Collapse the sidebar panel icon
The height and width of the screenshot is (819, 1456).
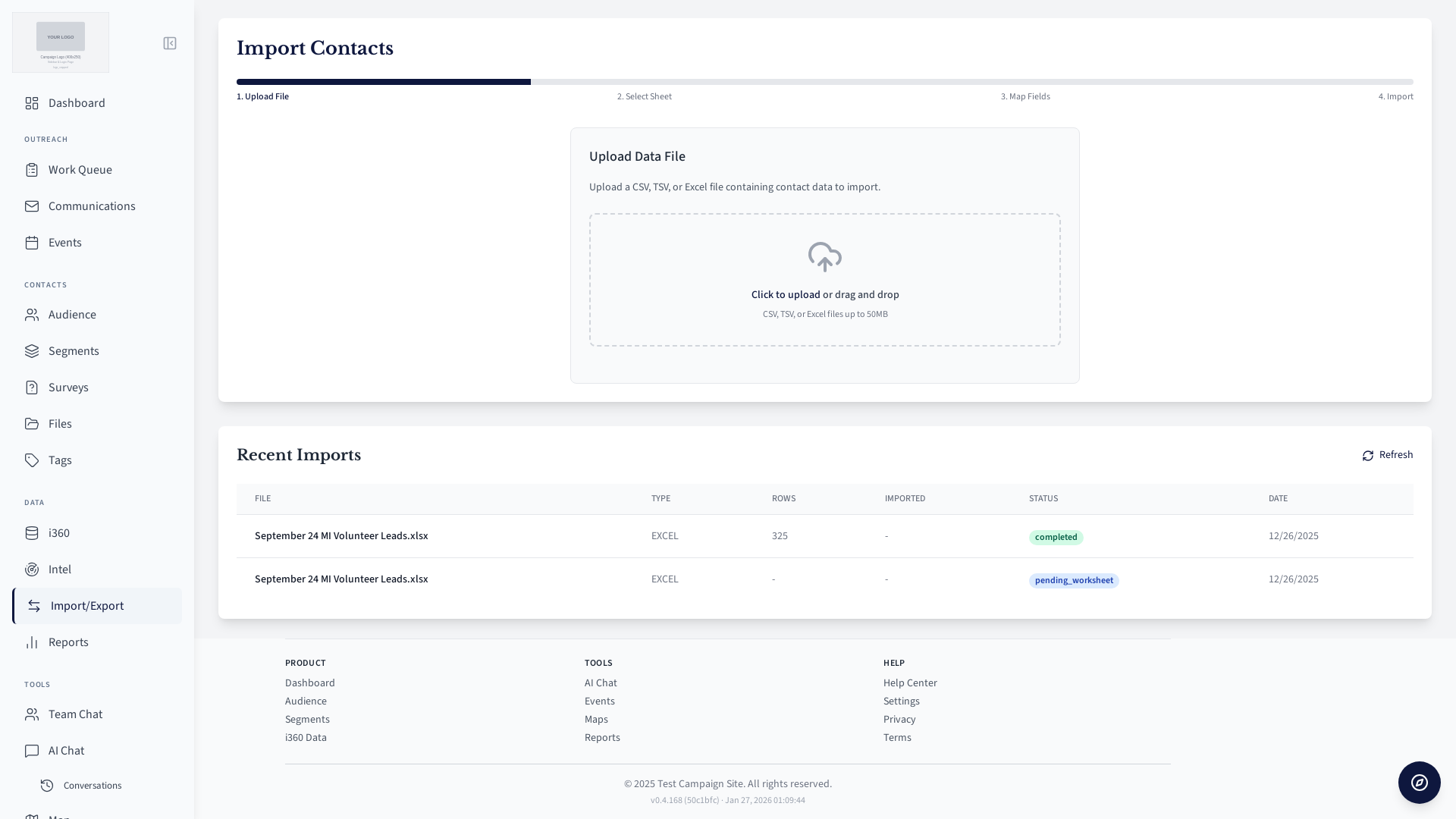click(x=170, y=43)
